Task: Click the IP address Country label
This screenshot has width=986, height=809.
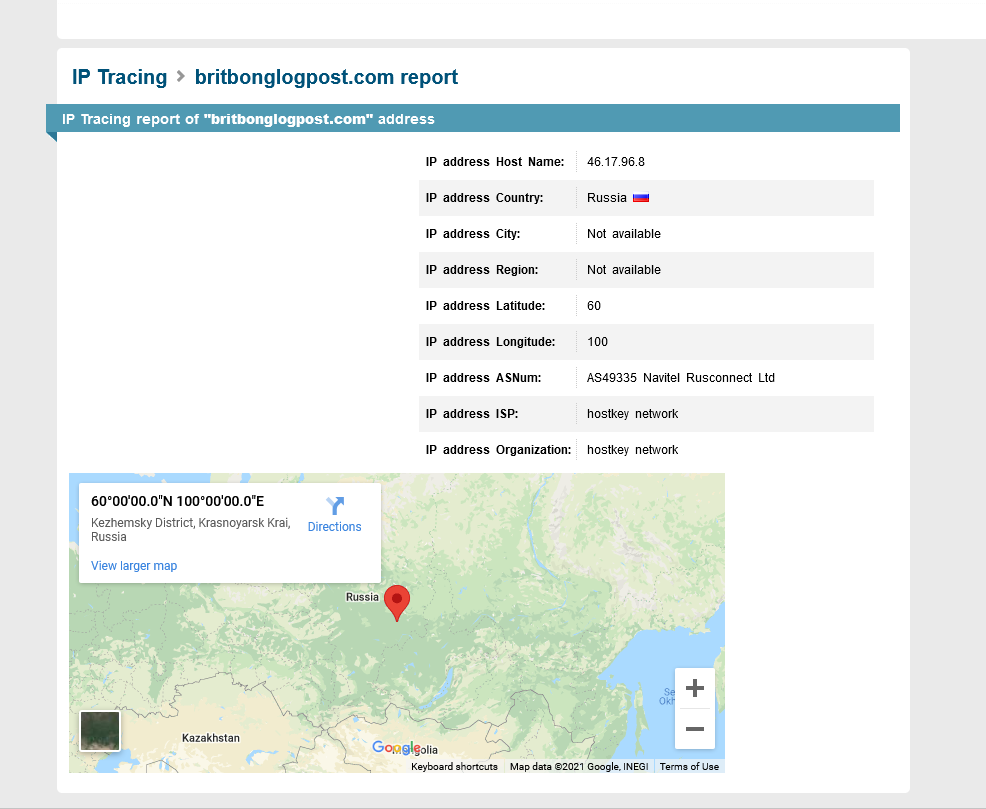Action: (x=484, y=198)
